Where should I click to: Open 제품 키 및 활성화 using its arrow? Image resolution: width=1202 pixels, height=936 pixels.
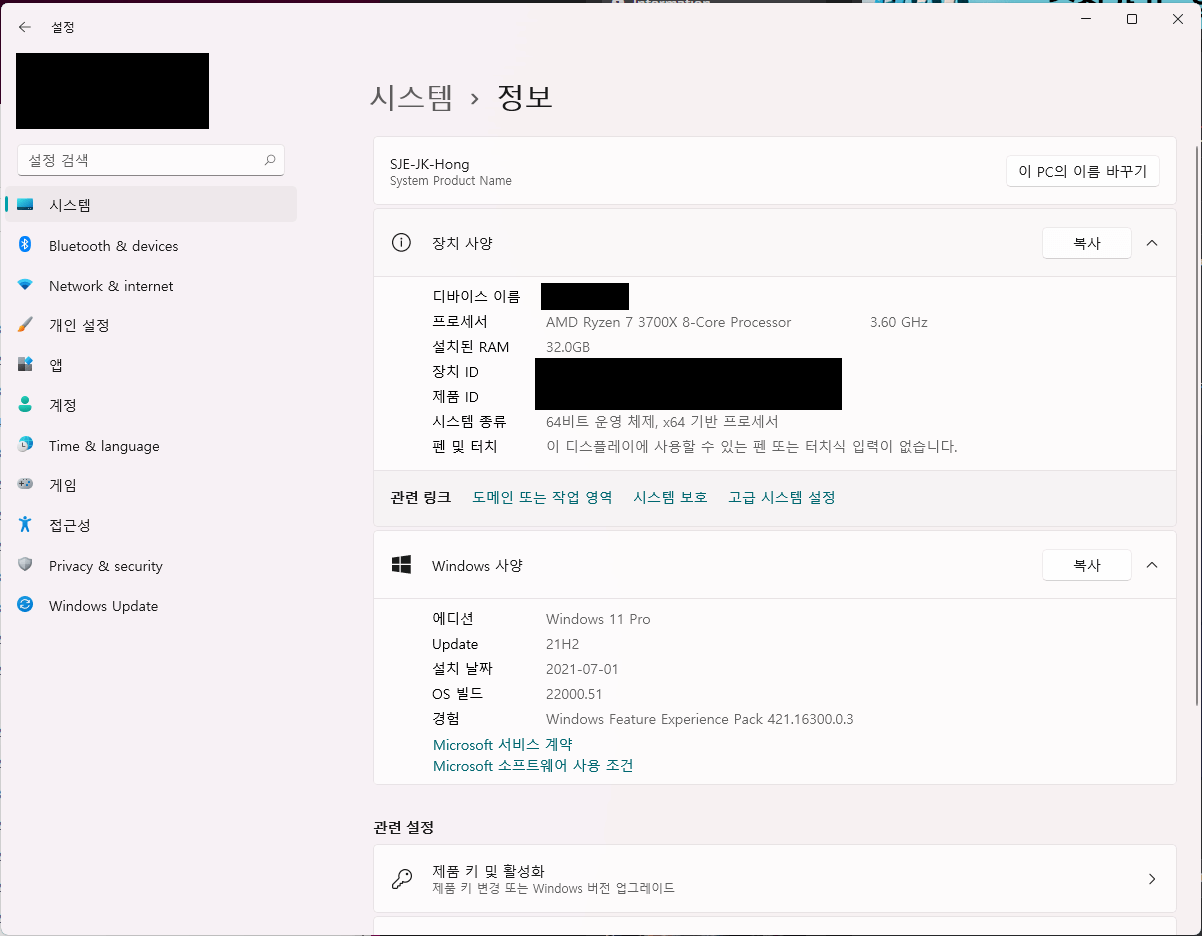coord(1152,879)
